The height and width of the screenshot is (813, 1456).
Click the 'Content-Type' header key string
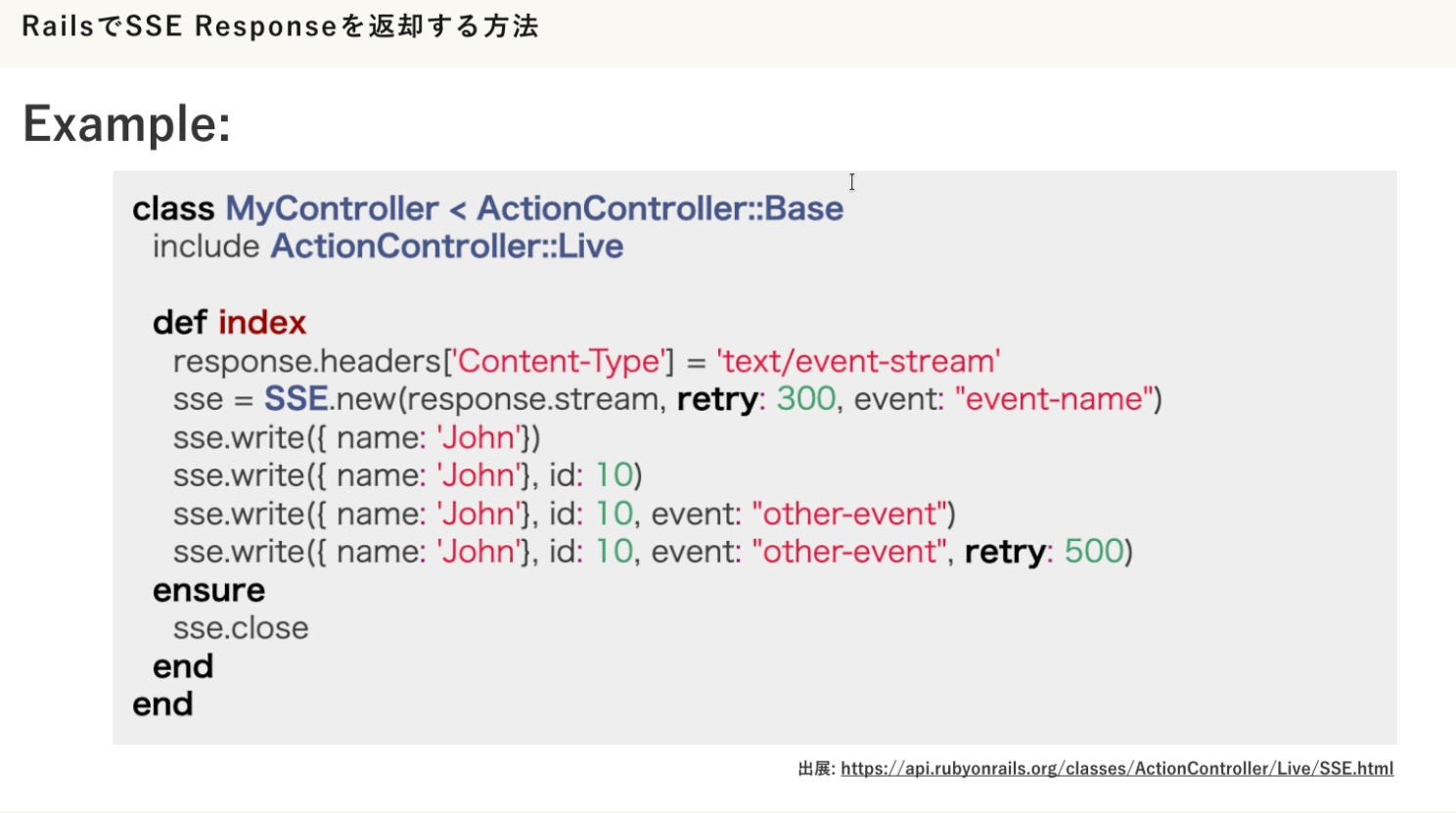tap(560, 361)
